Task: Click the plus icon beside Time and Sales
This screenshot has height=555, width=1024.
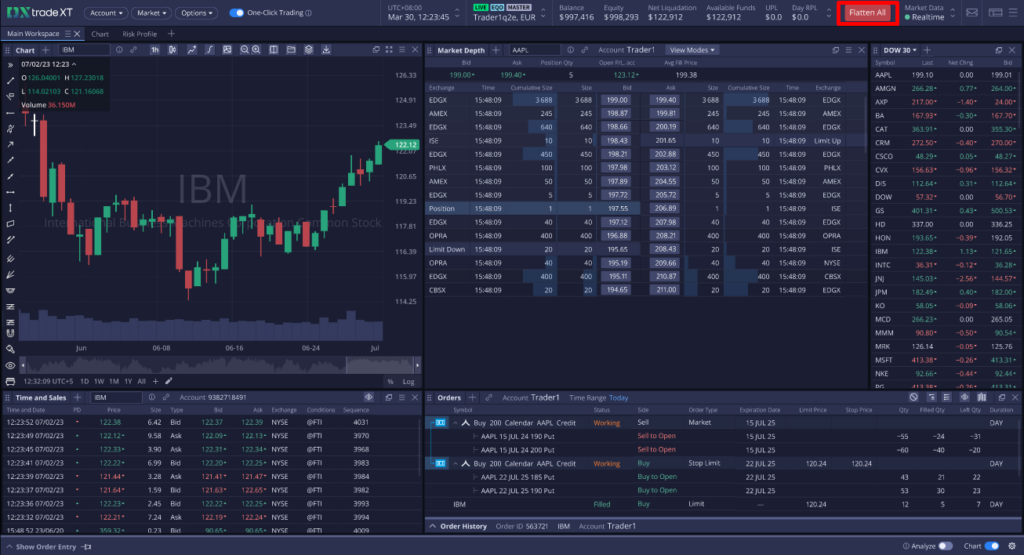Action: coord(77,397)
